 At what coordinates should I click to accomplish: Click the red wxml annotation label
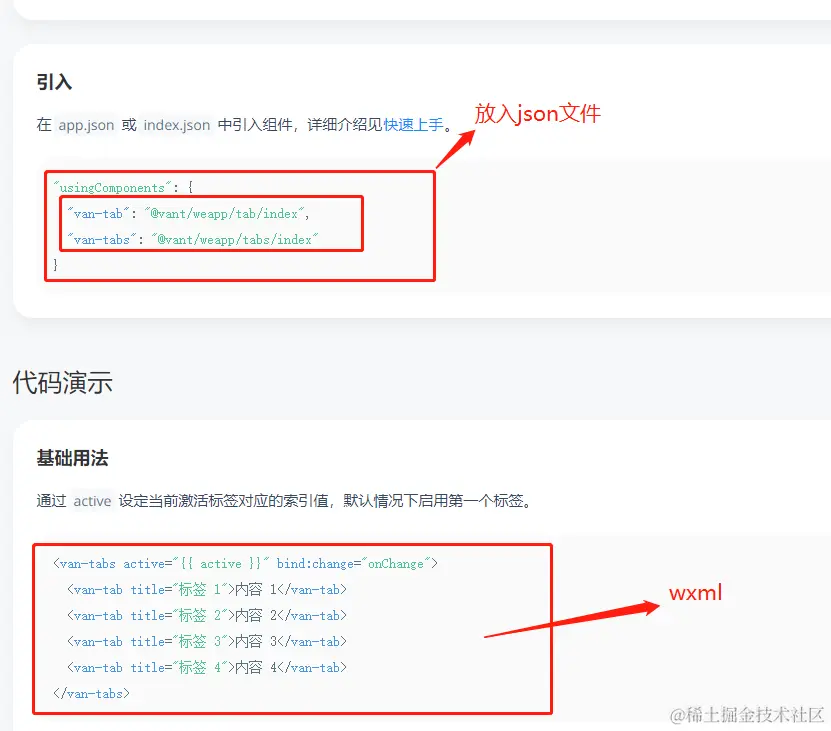coord(695,593)
